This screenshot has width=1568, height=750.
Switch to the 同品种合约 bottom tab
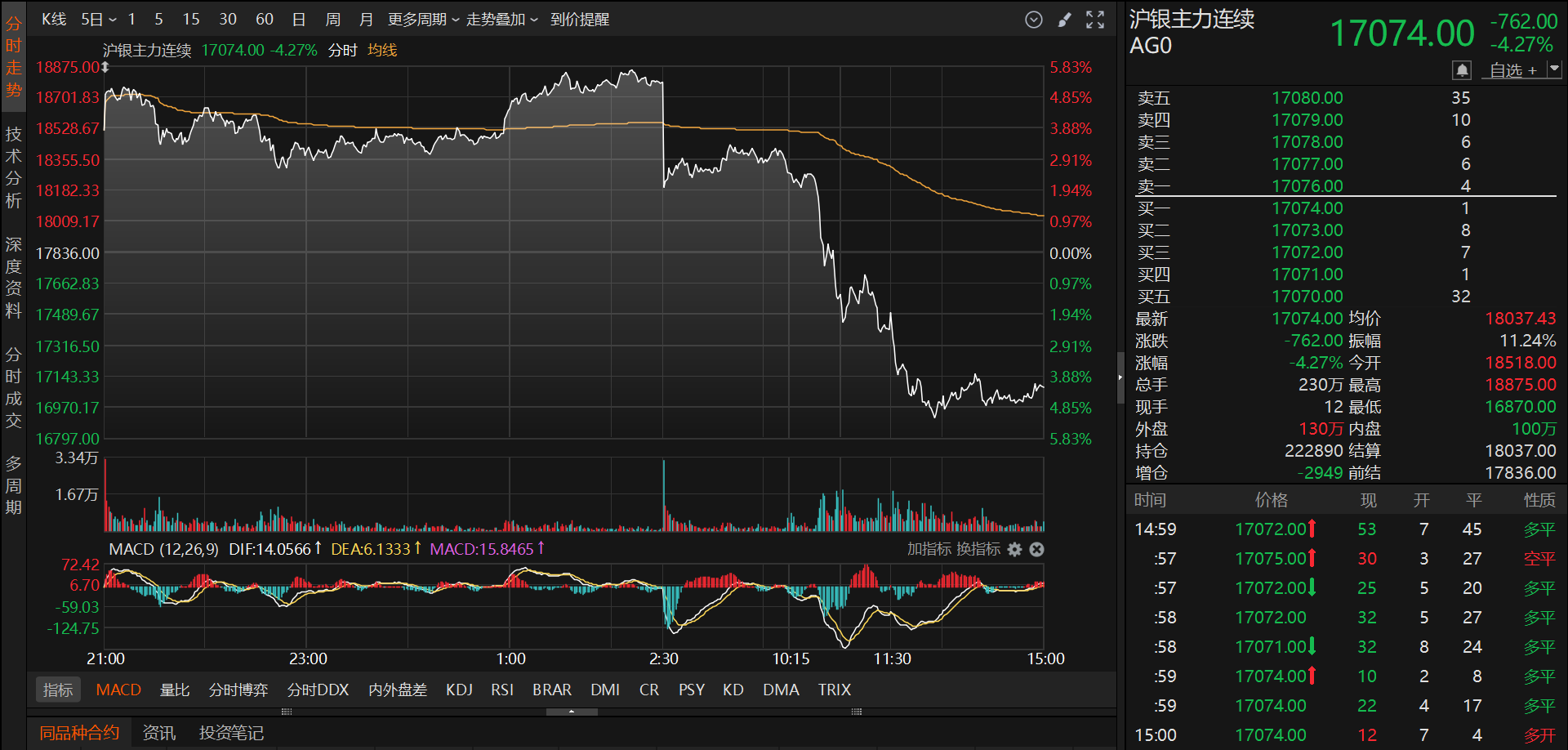tap(79, 733)
